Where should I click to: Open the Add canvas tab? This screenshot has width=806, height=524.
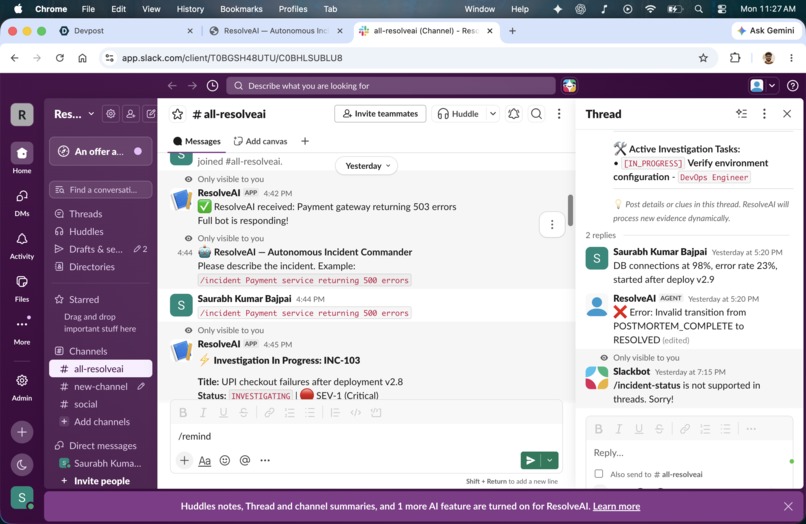point(260,141)
